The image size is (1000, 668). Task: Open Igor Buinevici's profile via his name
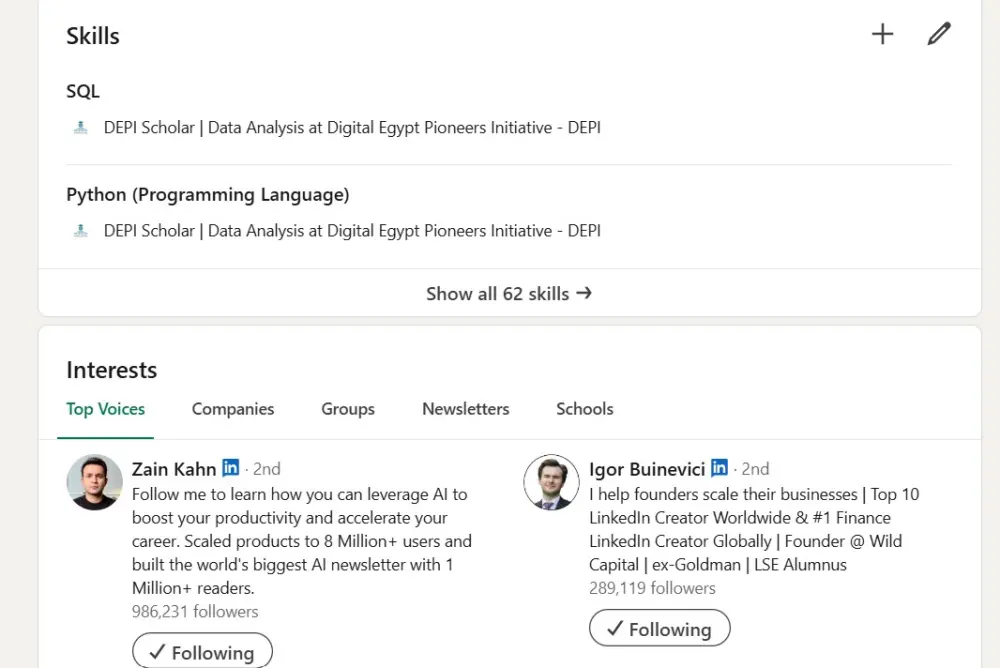point(646,468)
